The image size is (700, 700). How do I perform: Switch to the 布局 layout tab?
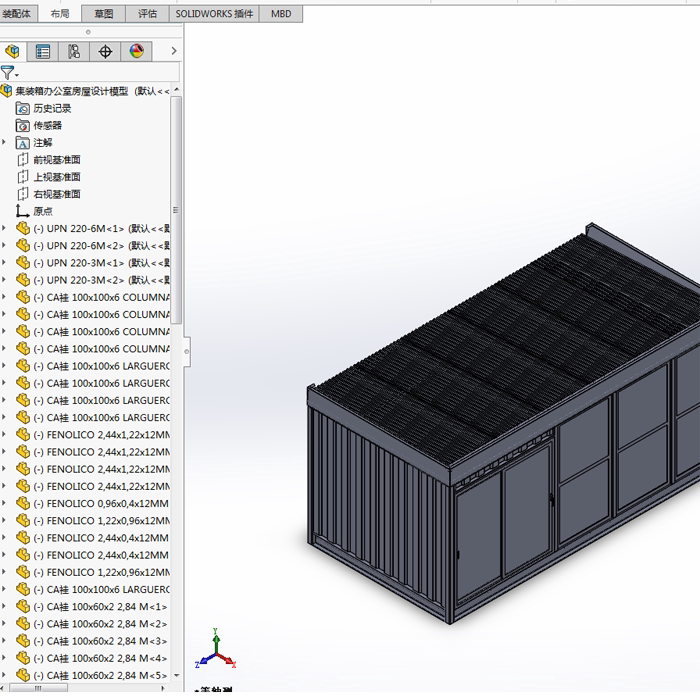(x=60, y=14)
